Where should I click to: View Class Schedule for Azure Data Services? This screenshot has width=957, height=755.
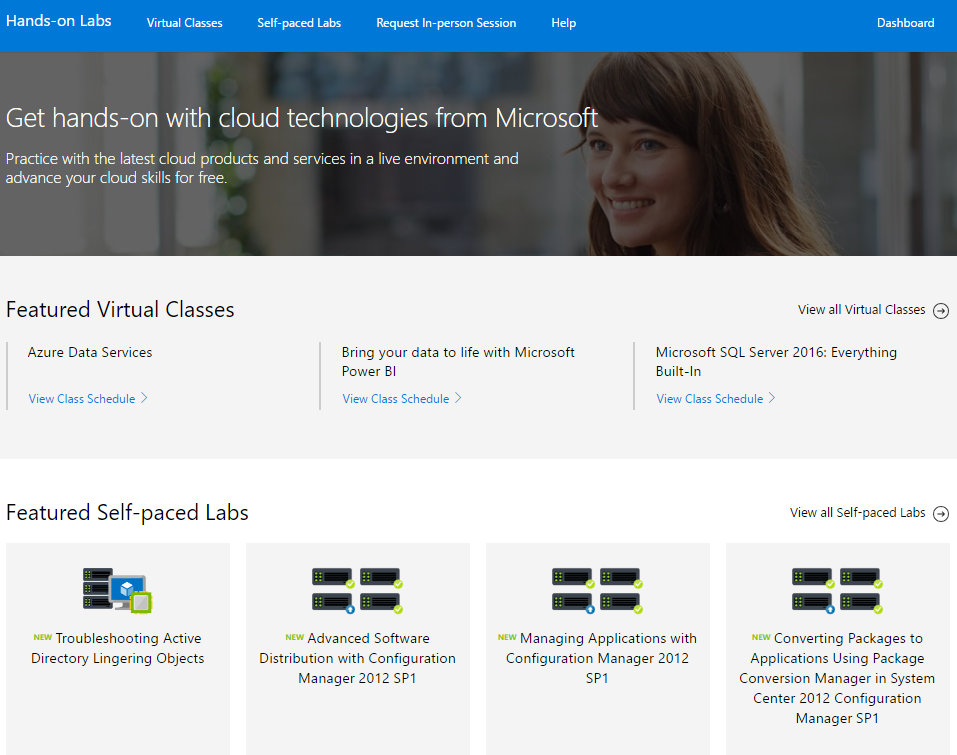[82, 399]
